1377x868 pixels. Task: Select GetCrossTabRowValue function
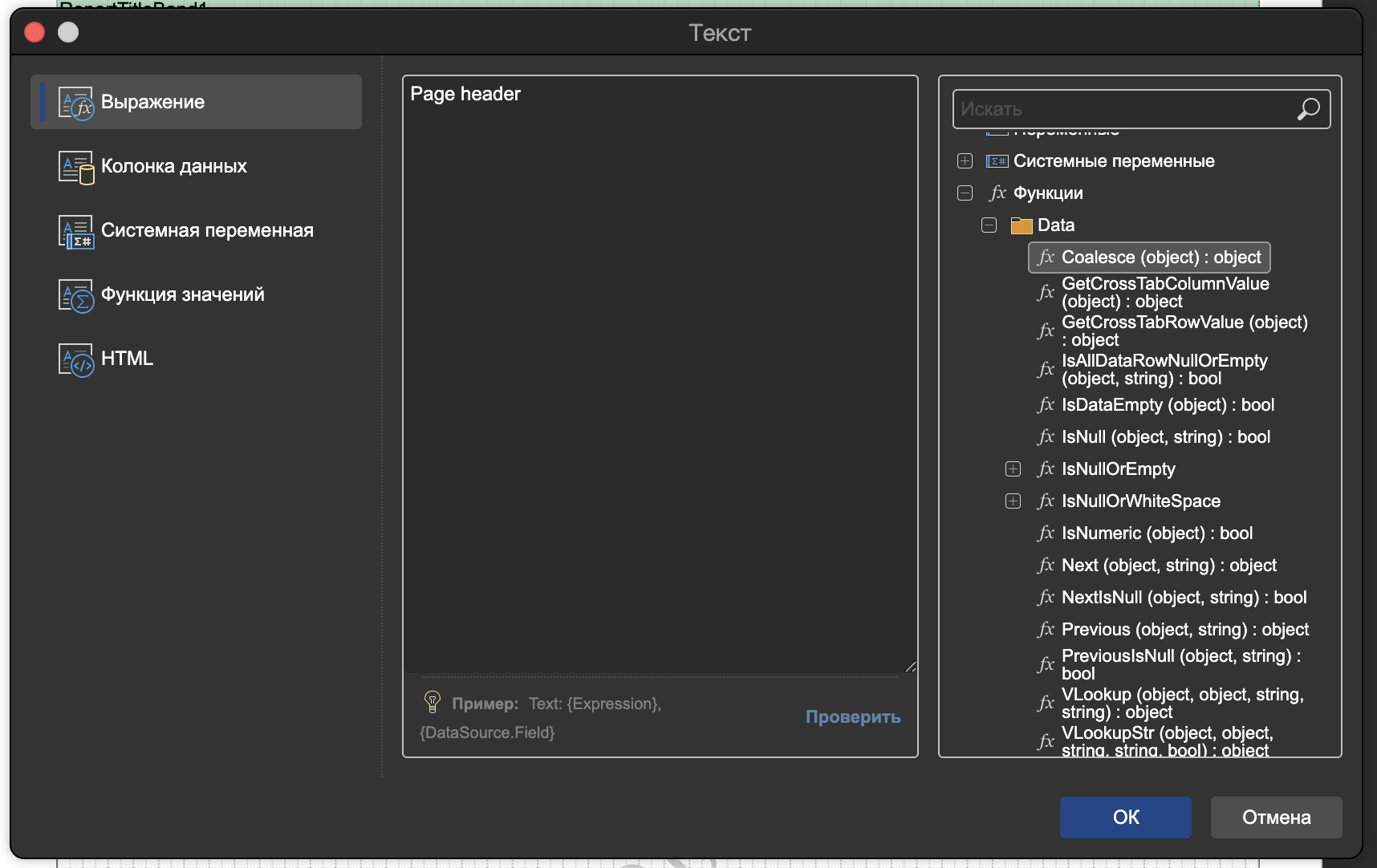(1184, 331)
